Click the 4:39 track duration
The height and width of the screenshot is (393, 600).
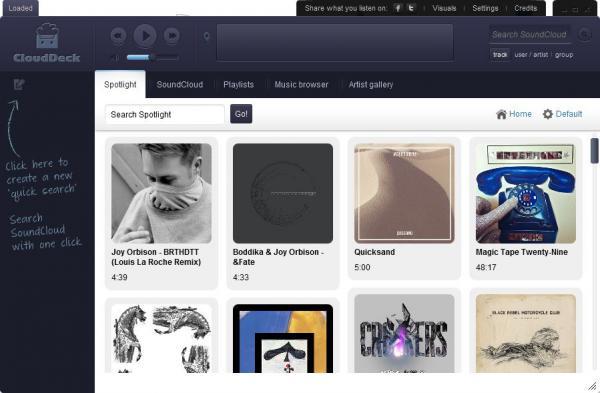(x=119, y=277)
